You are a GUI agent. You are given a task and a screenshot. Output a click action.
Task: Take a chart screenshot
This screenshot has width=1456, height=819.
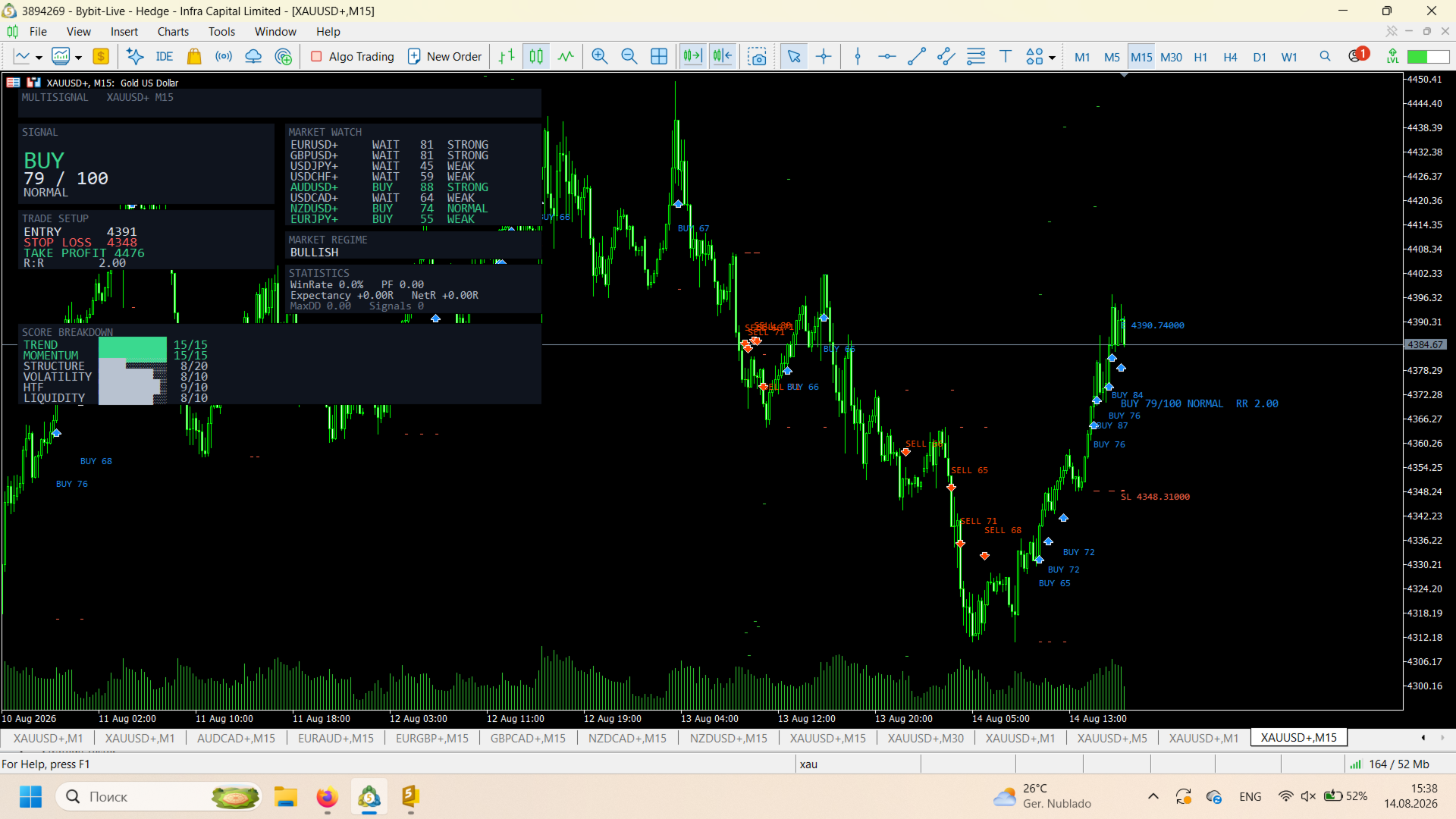757,57
